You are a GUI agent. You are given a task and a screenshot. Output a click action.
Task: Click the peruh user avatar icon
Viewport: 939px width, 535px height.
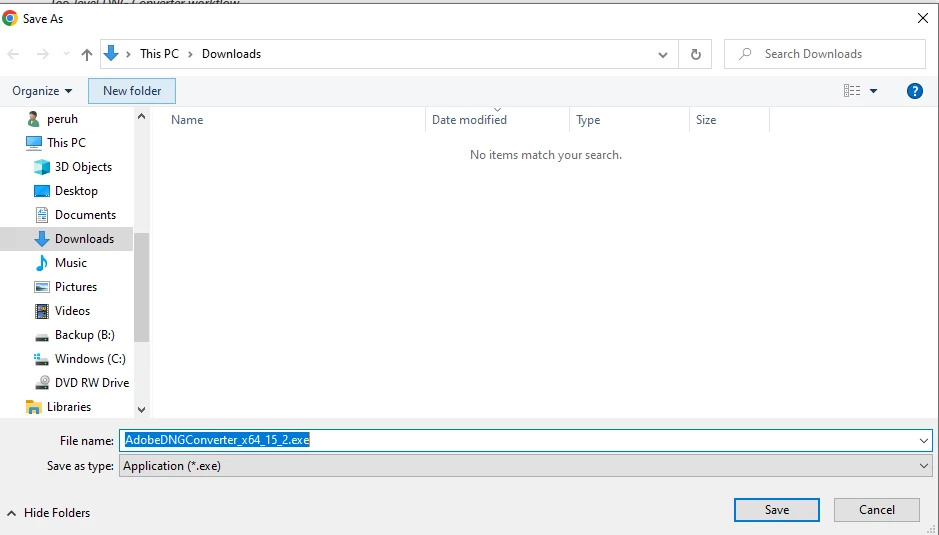(x=34, y=119)
